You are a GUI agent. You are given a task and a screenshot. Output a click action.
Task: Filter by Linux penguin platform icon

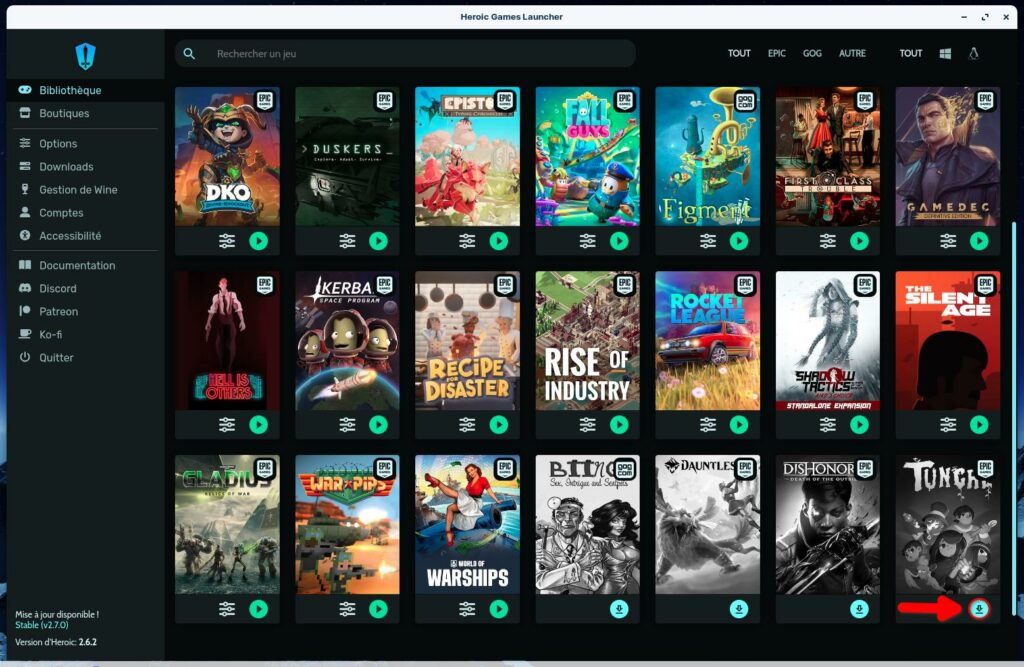[973, 54]
